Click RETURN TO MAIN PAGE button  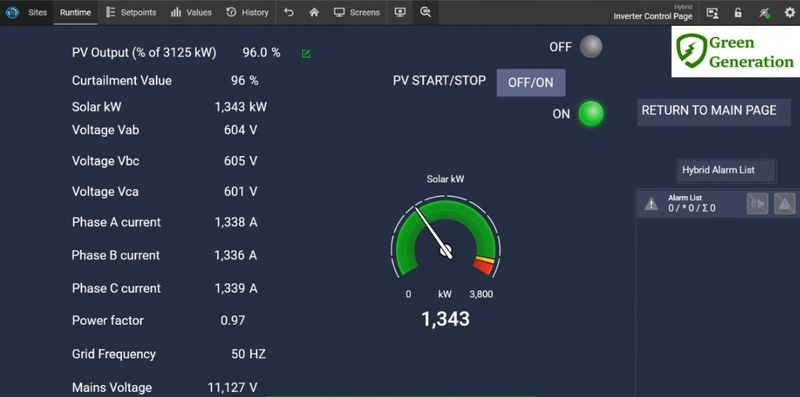(x=714, y=112)
